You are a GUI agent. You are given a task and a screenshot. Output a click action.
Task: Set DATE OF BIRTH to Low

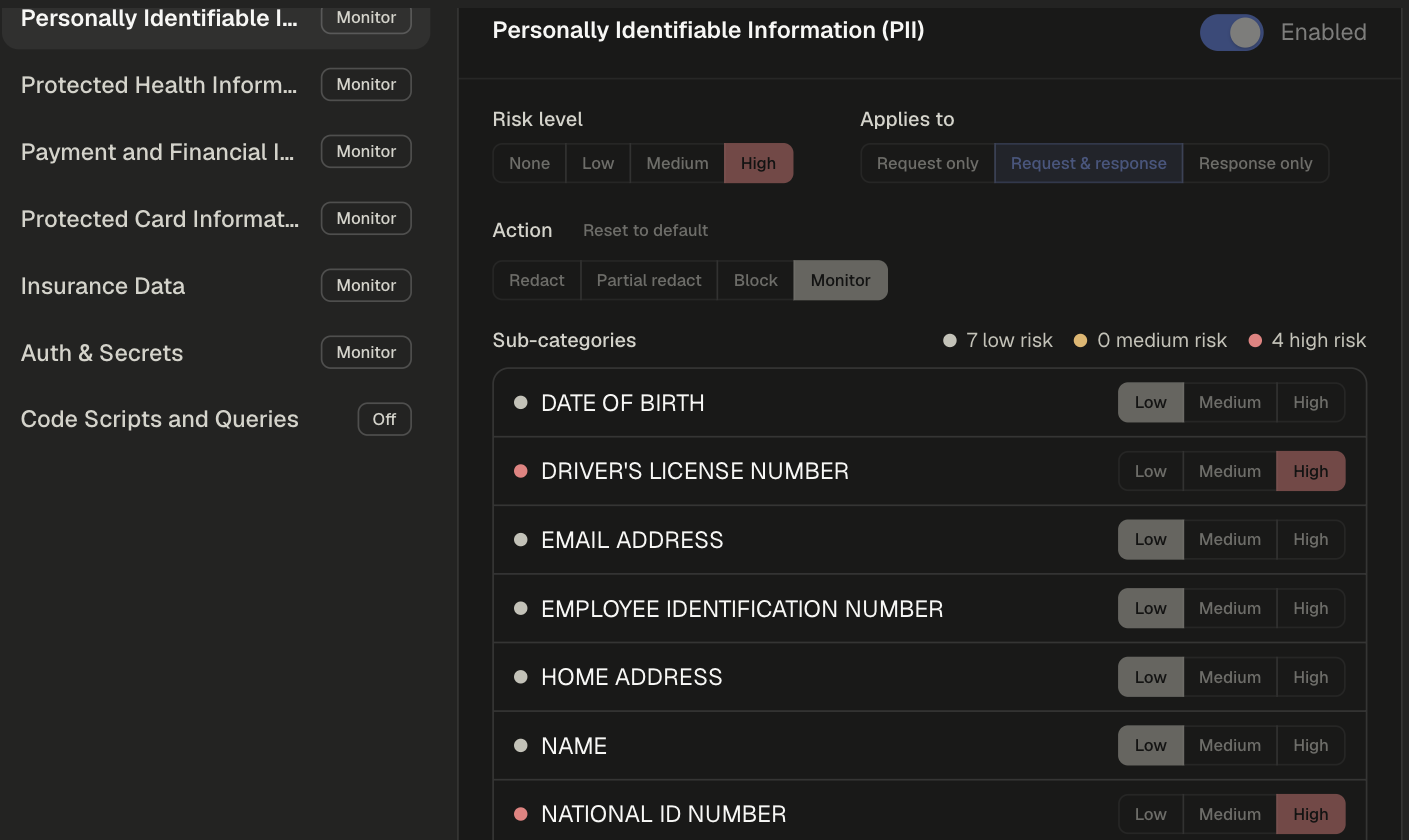(1150, 402)
